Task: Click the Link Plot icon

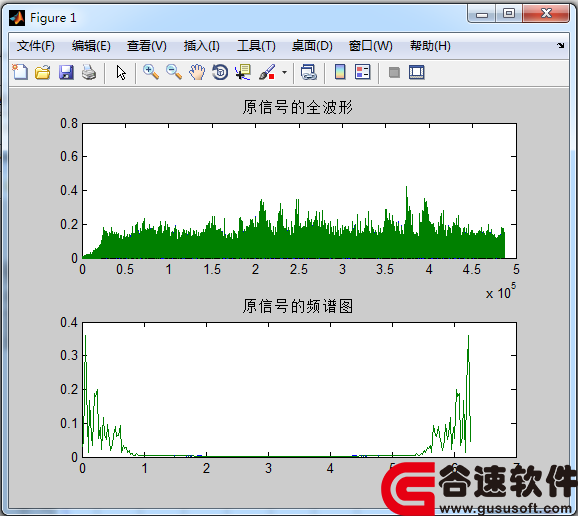Action: point(309,72)
